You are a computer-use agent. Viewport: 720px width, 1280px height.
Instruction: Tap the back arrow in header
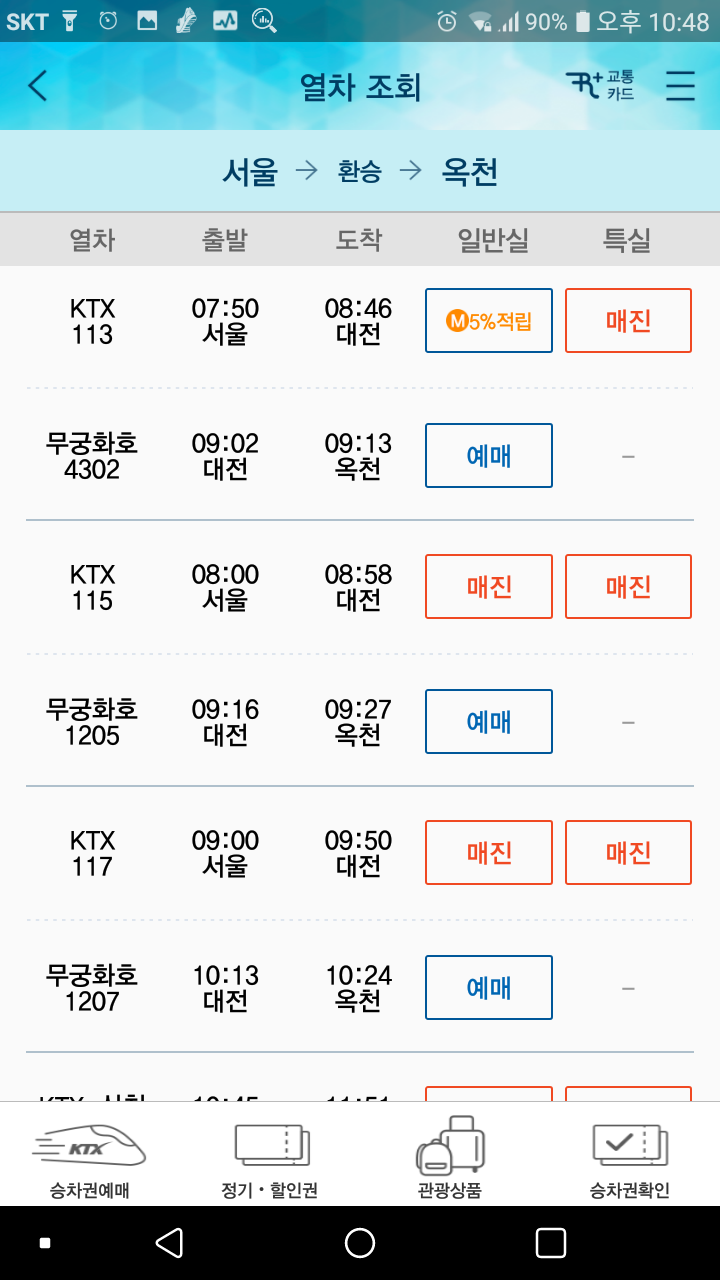click(x=38, y=86)
